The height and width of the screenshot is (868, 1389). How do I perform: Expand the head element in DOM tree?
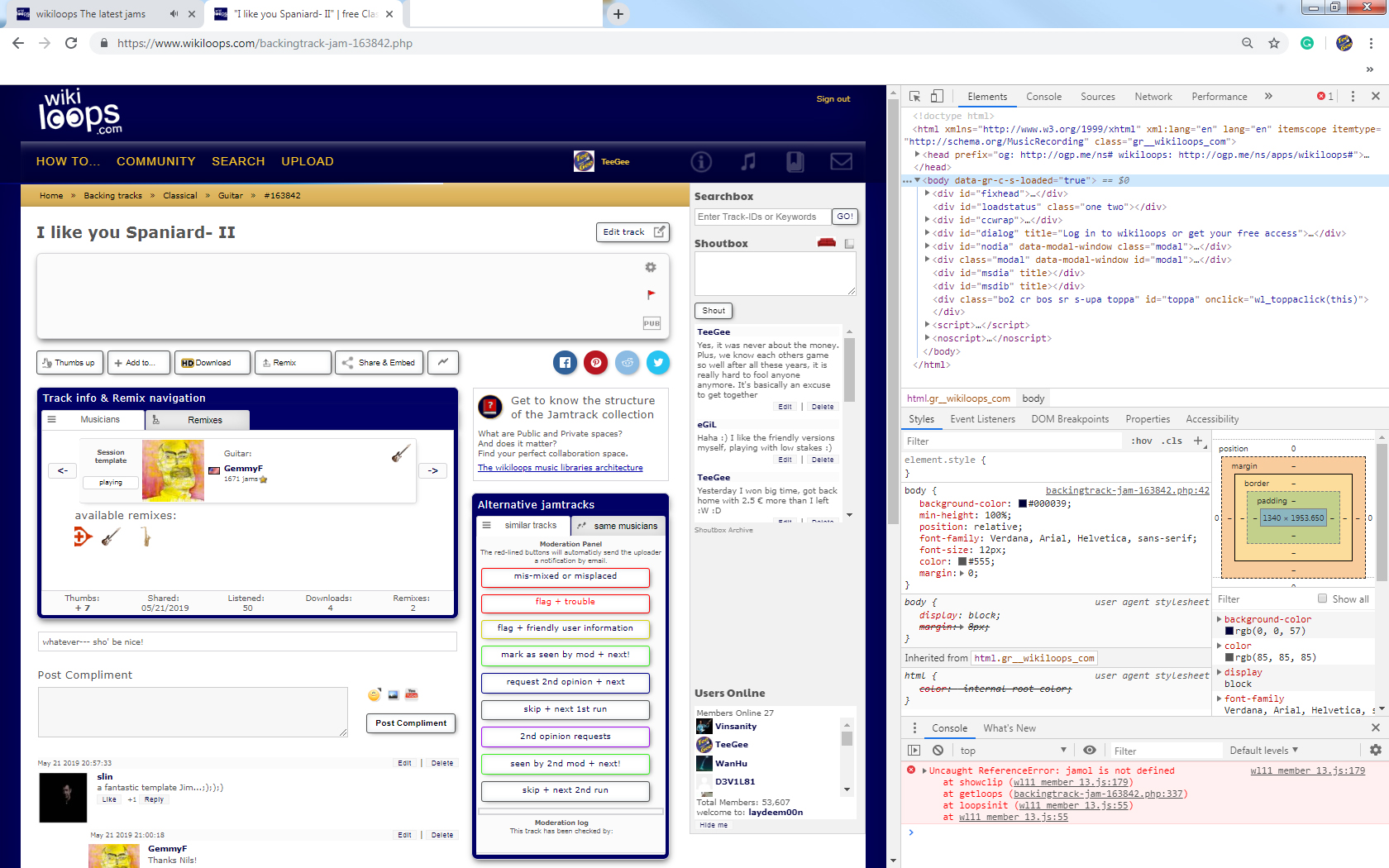click(x=917, y=155)
